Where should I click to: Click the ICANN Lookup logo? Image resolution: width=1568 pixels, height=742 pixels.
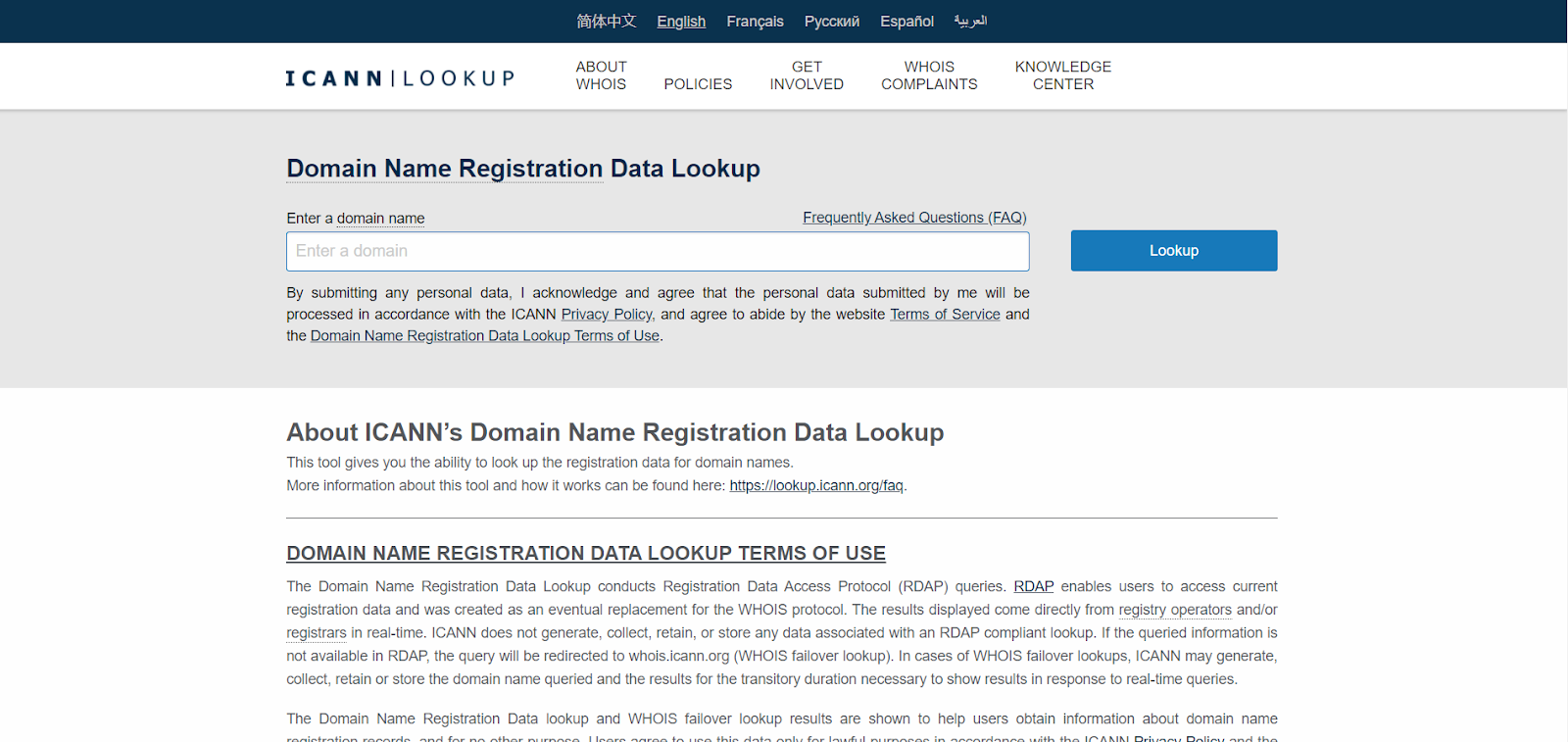(x=400, y=78)
